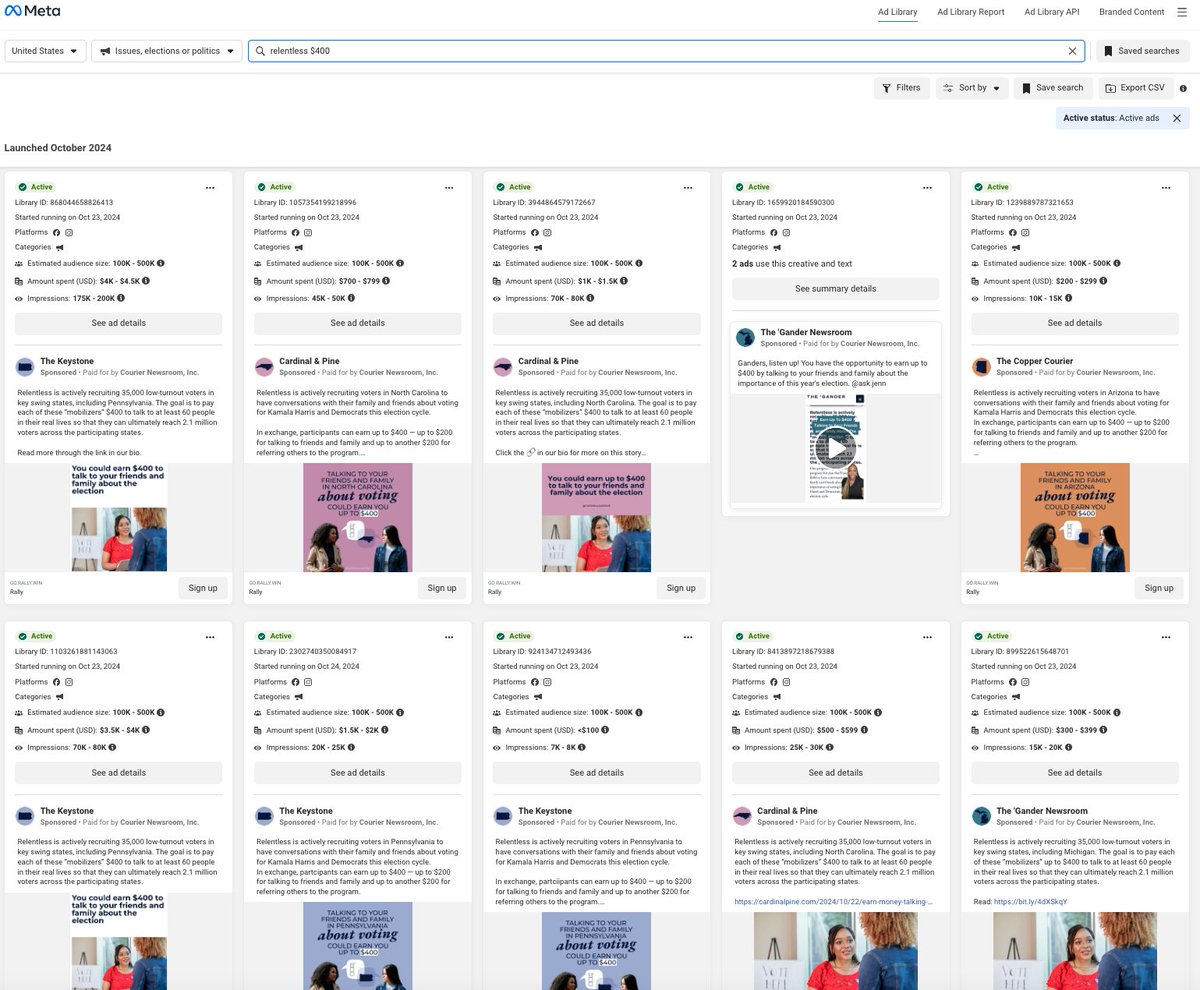Open the three-dot menu for ad 1239889787321653
The image size is (1200, 990).
1166,187
